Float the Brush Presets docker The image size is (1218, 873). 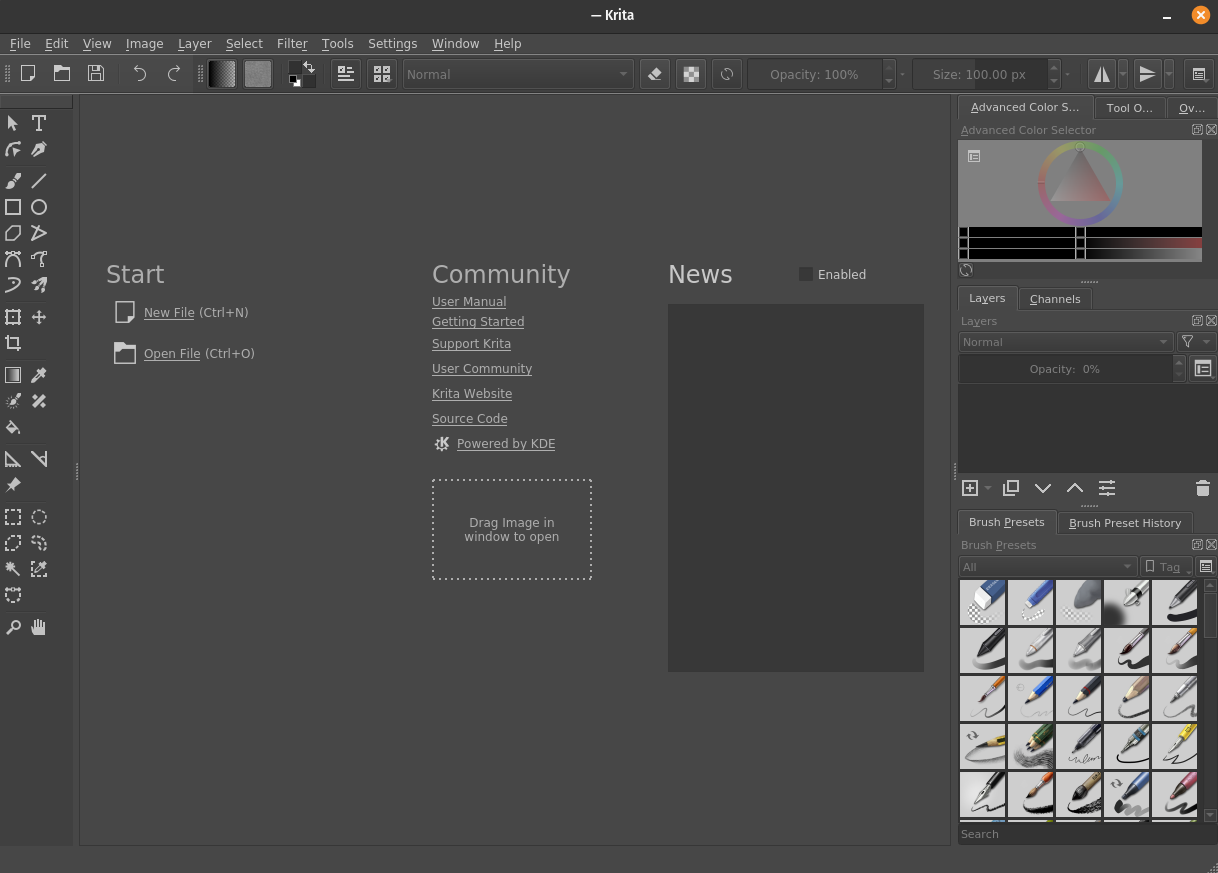point(1197,545)
